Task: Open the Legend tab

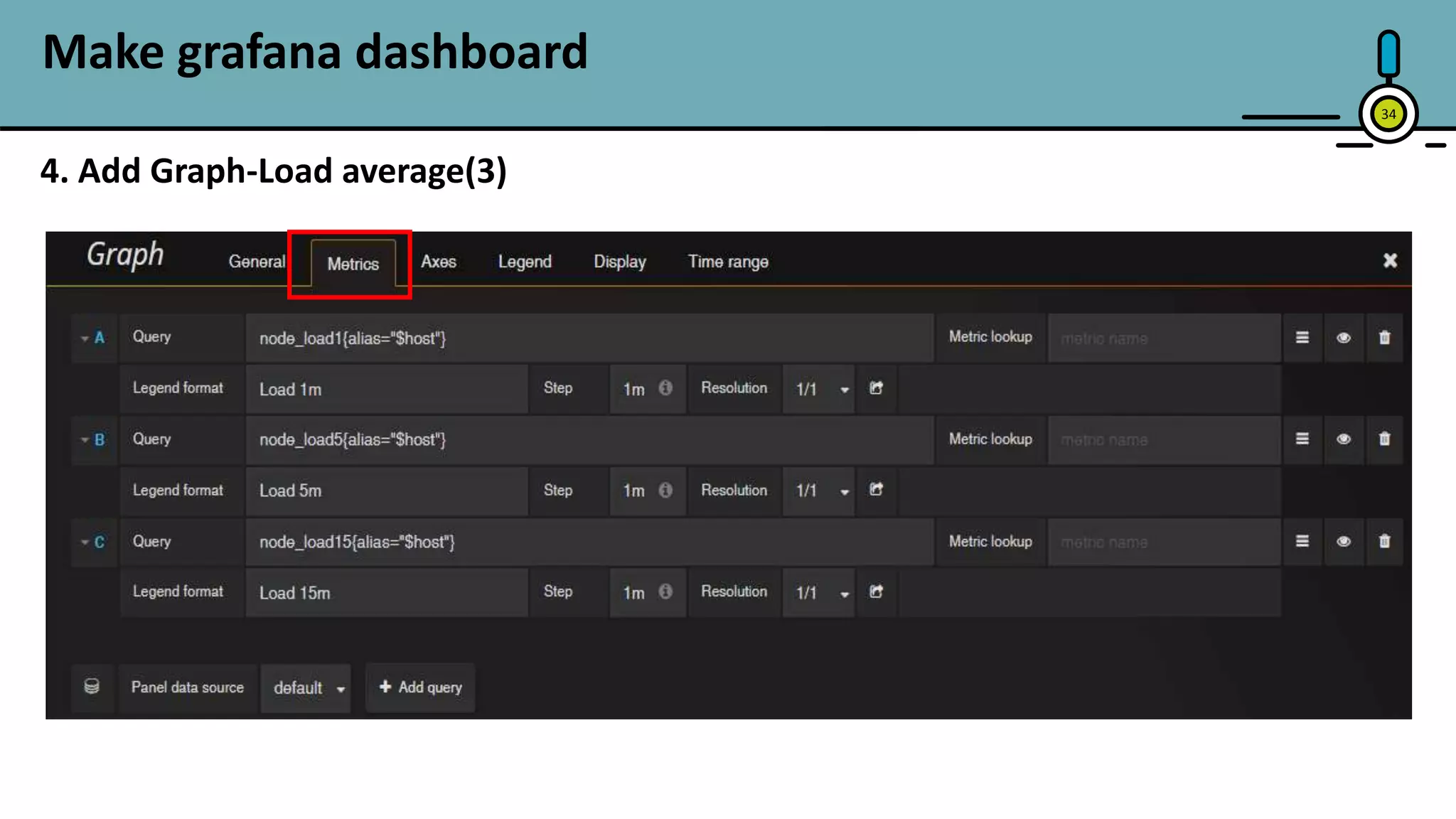Action: click(525, 262)
